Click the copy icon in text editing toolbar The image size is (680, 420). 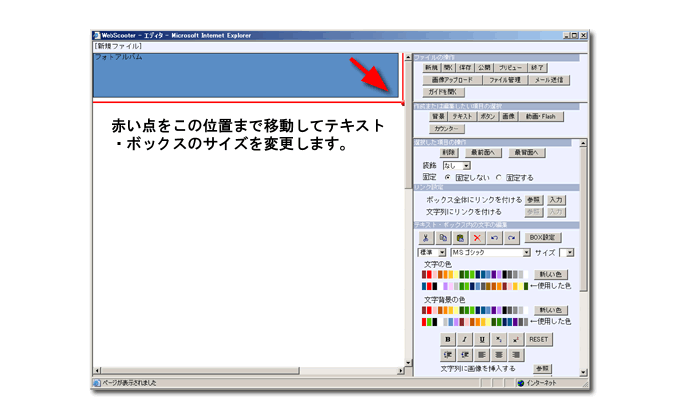coord(443,238)
